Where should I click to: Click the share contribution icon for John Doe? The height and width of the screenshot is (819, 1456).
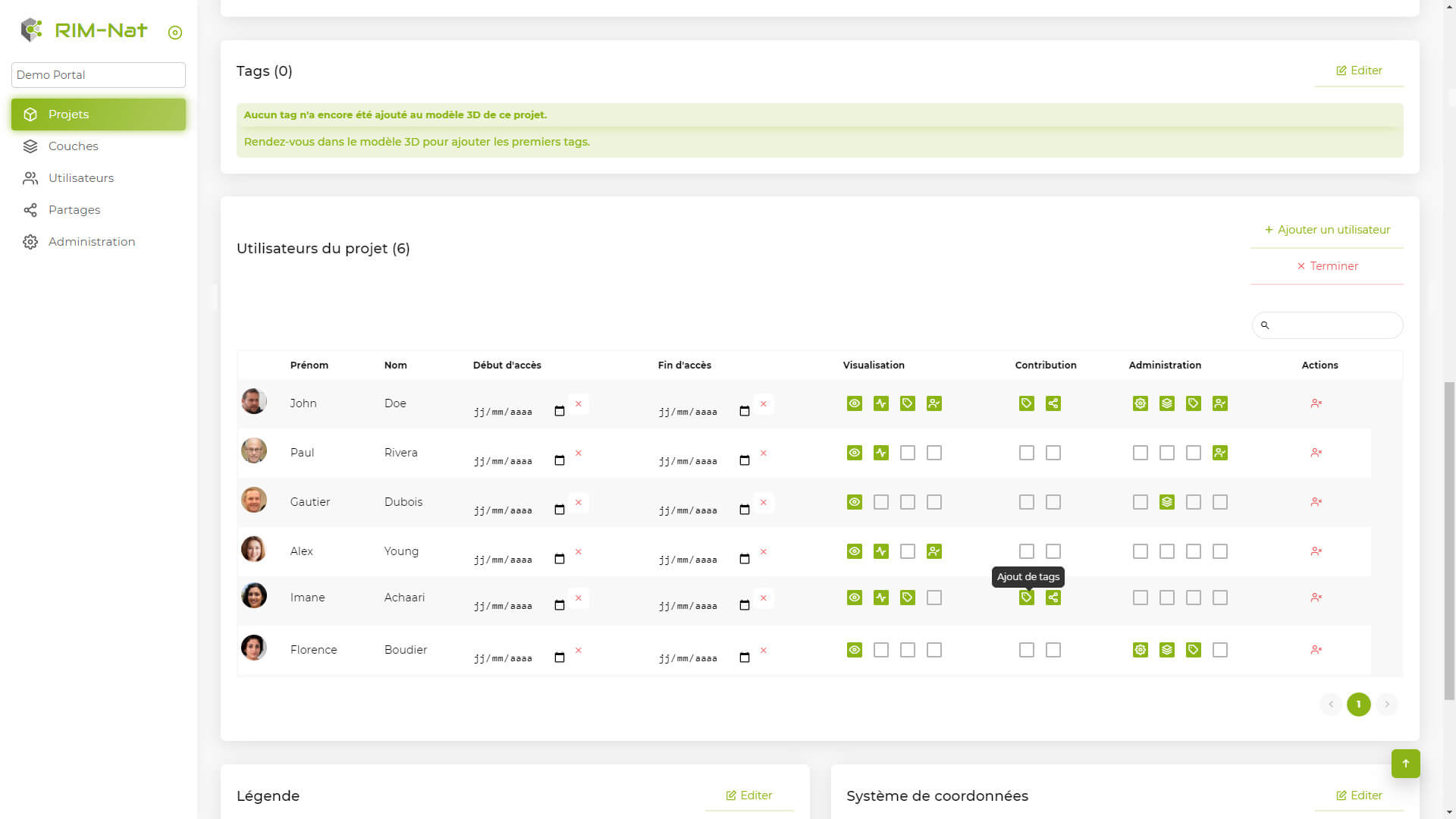click(1053, 403)
